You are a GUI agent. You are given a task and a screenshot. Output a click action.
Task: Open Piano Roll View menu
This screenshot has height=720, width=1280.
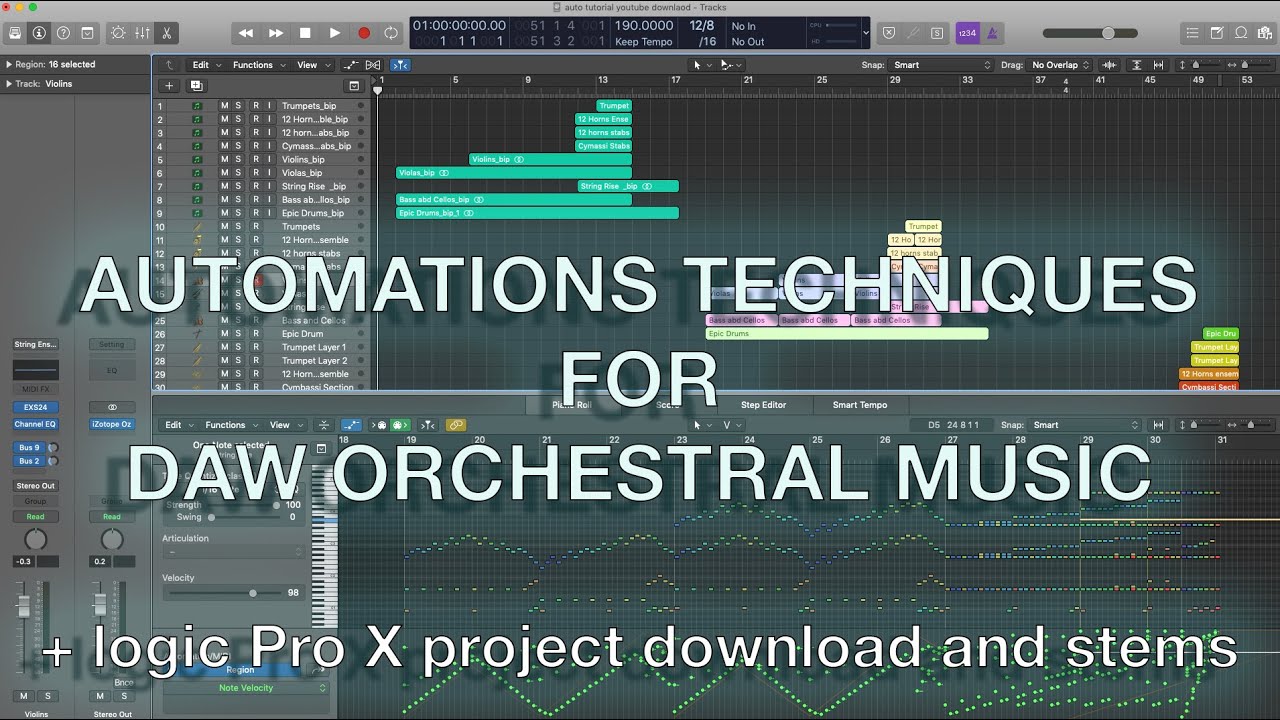(x=284, y=425)
